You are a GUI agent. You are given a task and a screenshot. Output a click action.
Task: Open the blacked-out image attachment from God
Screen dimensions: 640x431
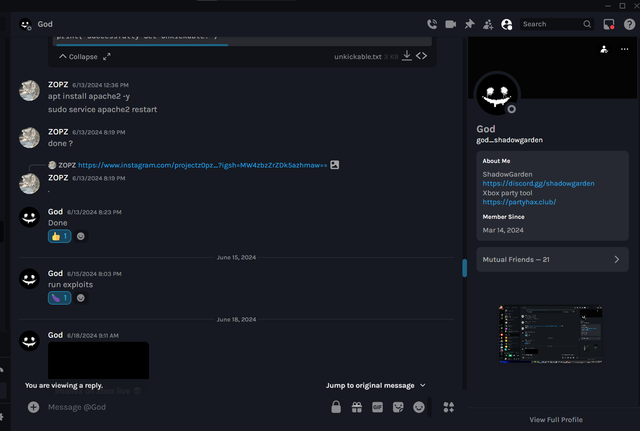tap(98, 361)
